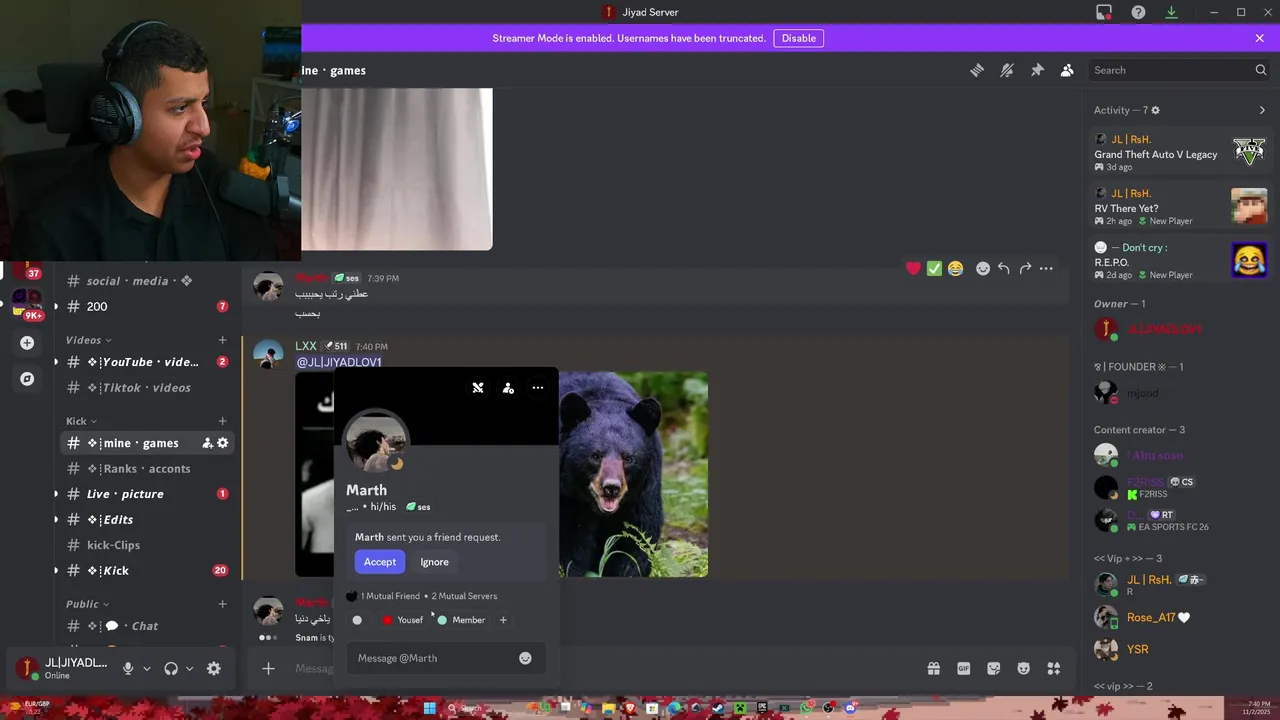Collapse the Kick category

(x=81, y=421)
